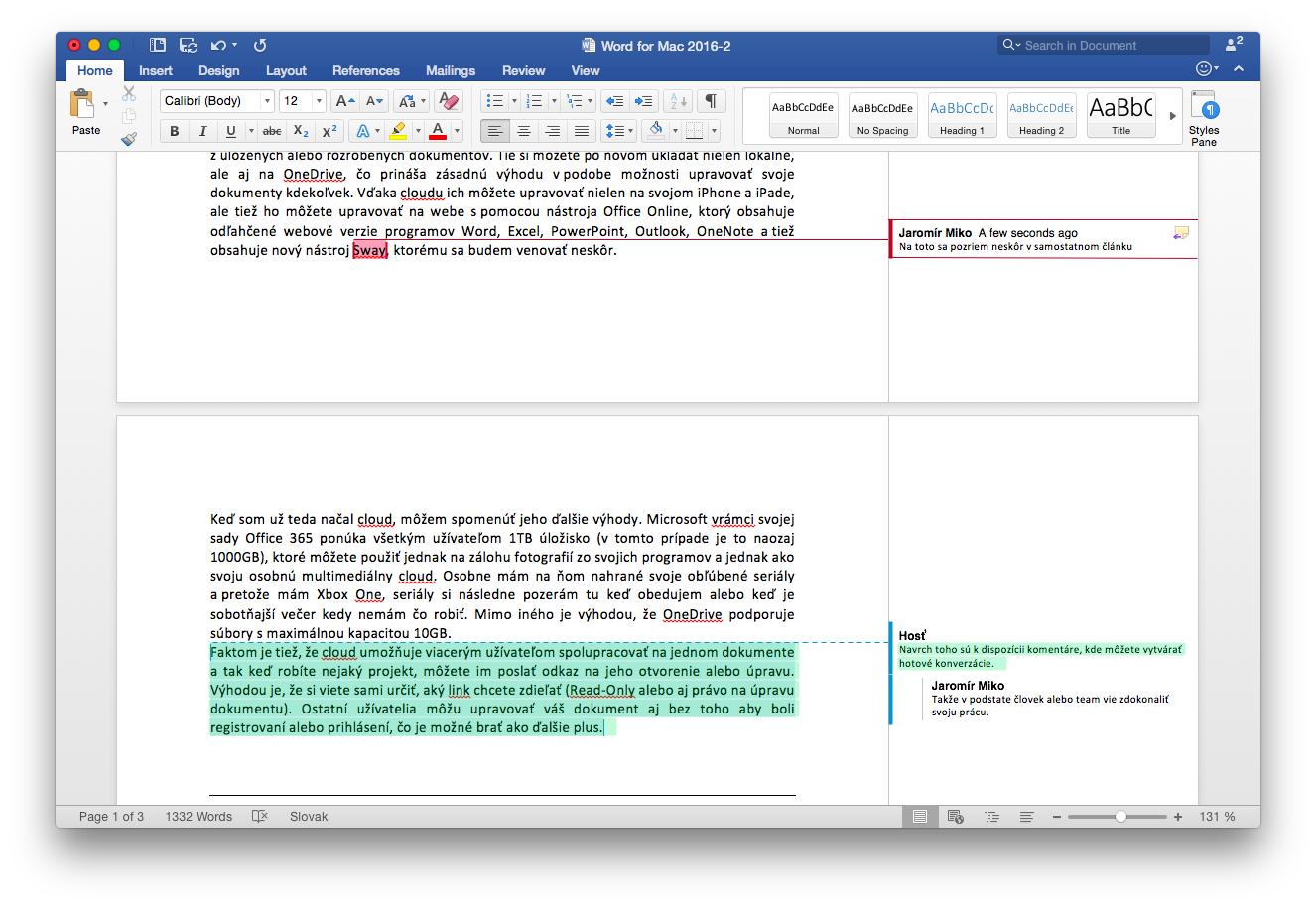Adjust the zoom slider handle
The width and height of the screenshot is (1316, 907).
coord(1120,816)
